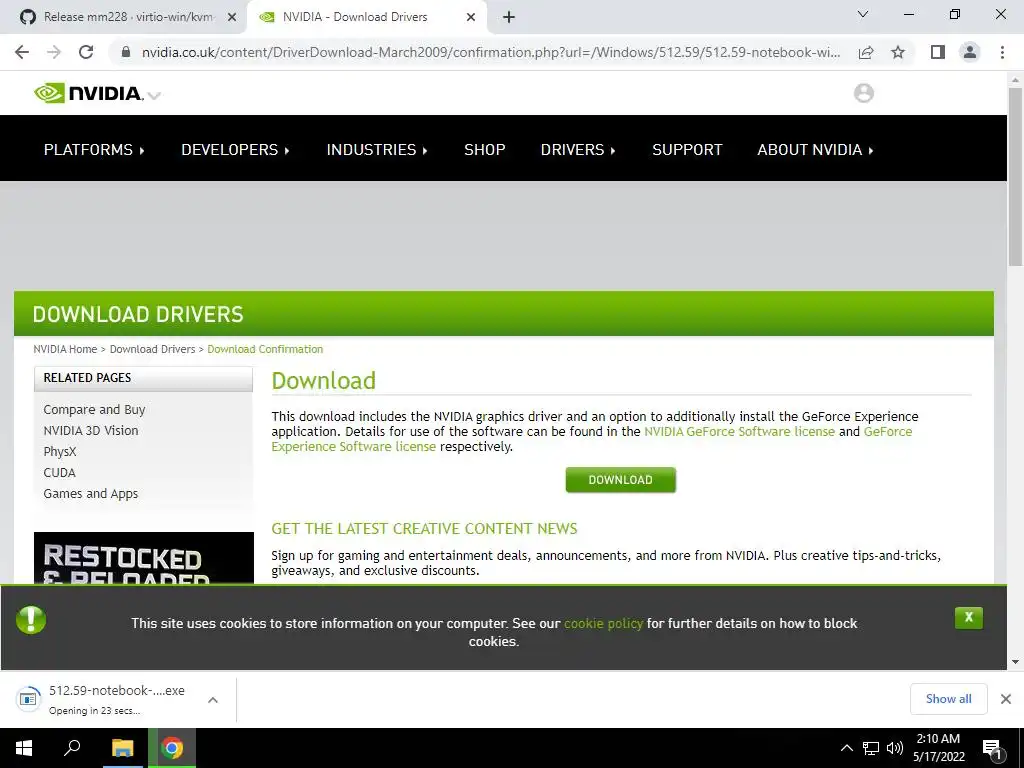Viewport: 1024px width, 768px height.
Task: Click Chrome icon in taskbar
Action: click(x=172, y=748)
